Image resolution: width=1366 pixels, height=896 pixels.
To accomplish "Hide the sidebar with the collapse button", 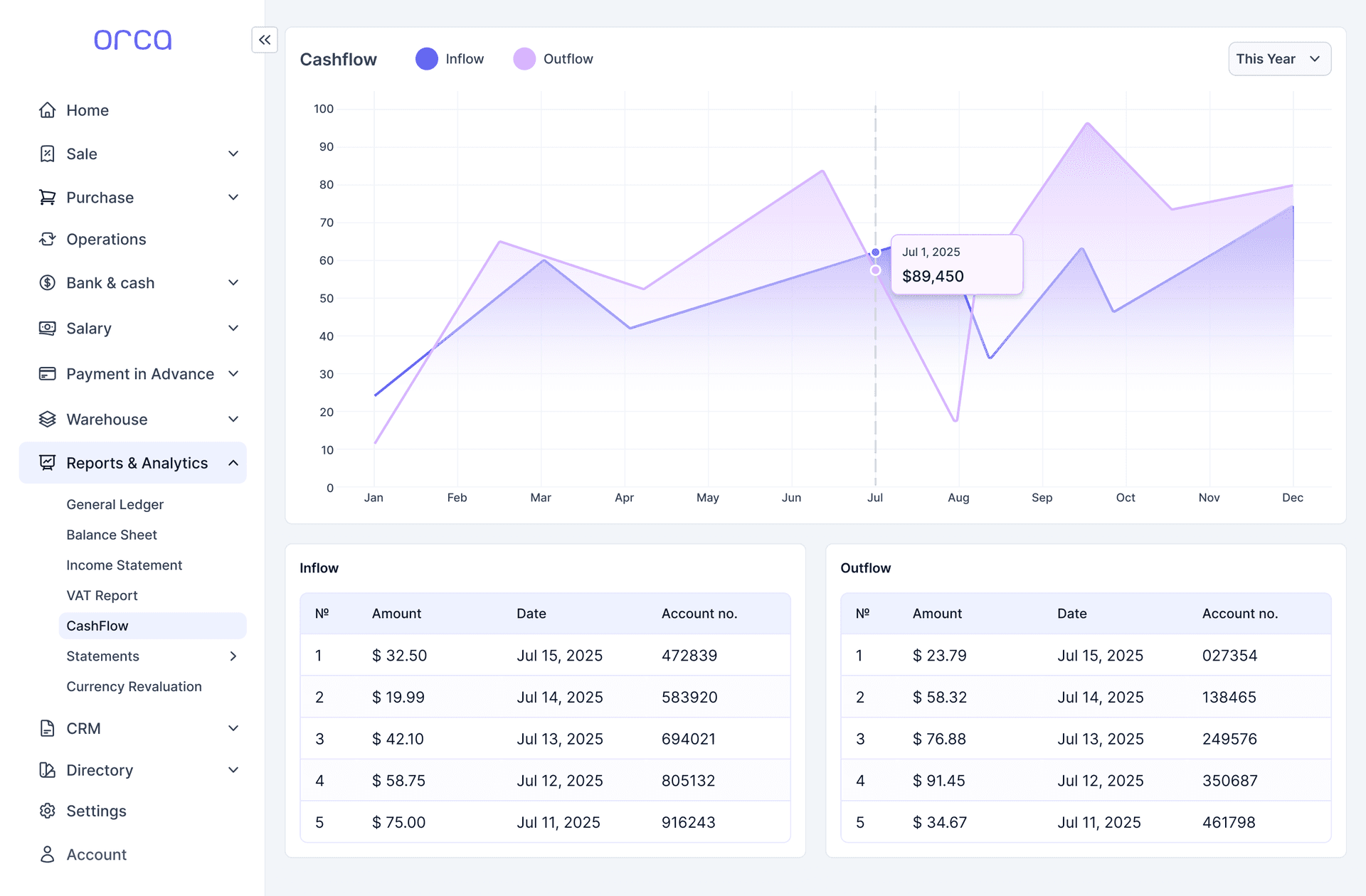I will [264, 41].
